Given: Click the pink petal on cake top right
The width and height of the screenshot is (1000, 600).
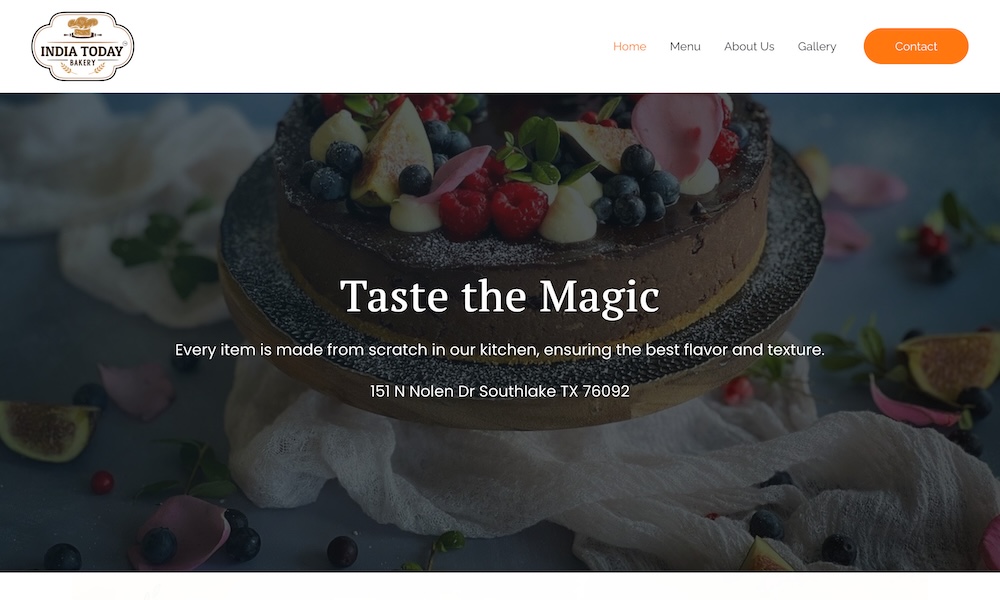Looking at the screenshot, I should (x=678, y=135).
